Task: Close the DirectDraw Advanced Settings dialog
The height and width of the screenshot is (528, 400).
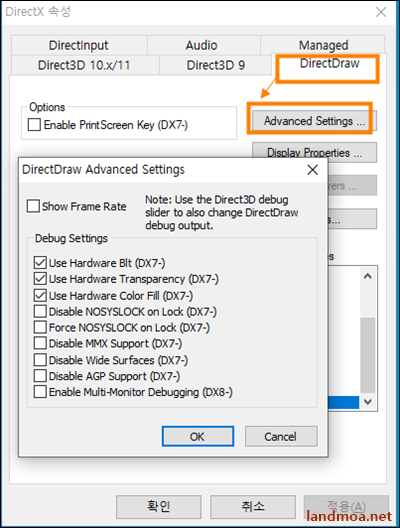Action: pyautogui.click(x=312, y=170)
